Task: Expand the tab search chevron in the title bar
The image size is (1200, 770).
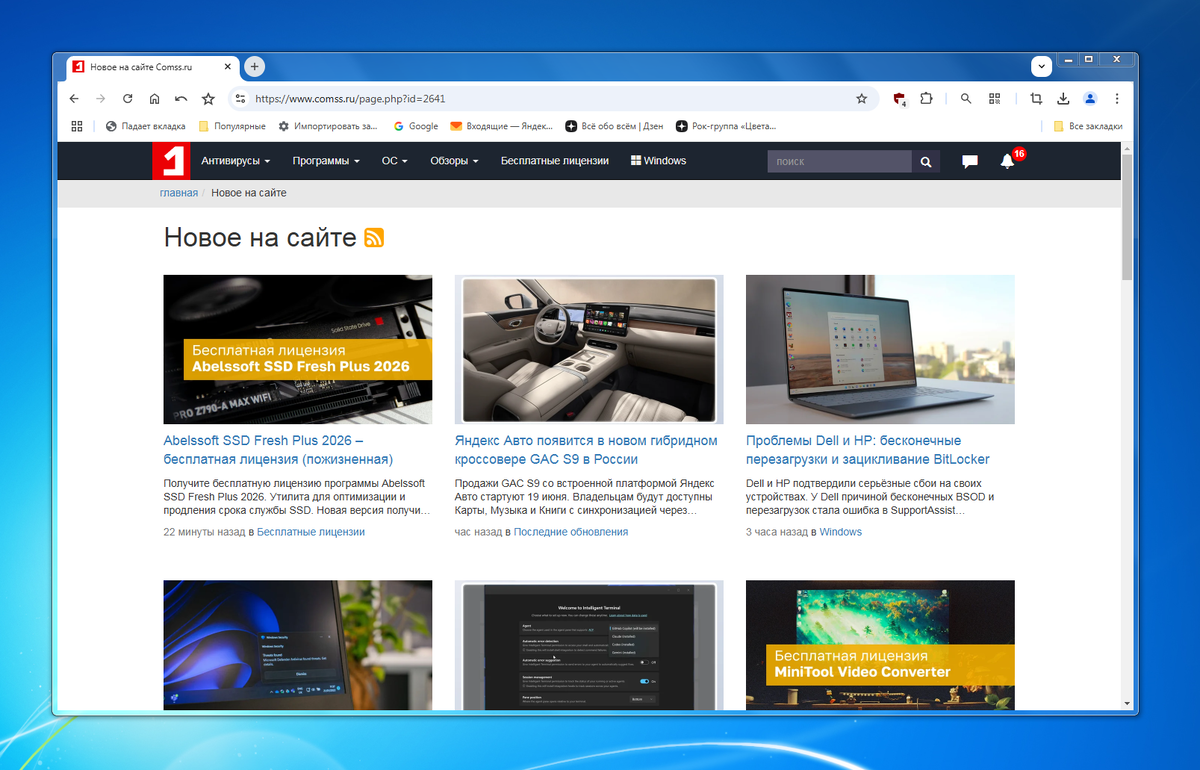Action: 1041,67
